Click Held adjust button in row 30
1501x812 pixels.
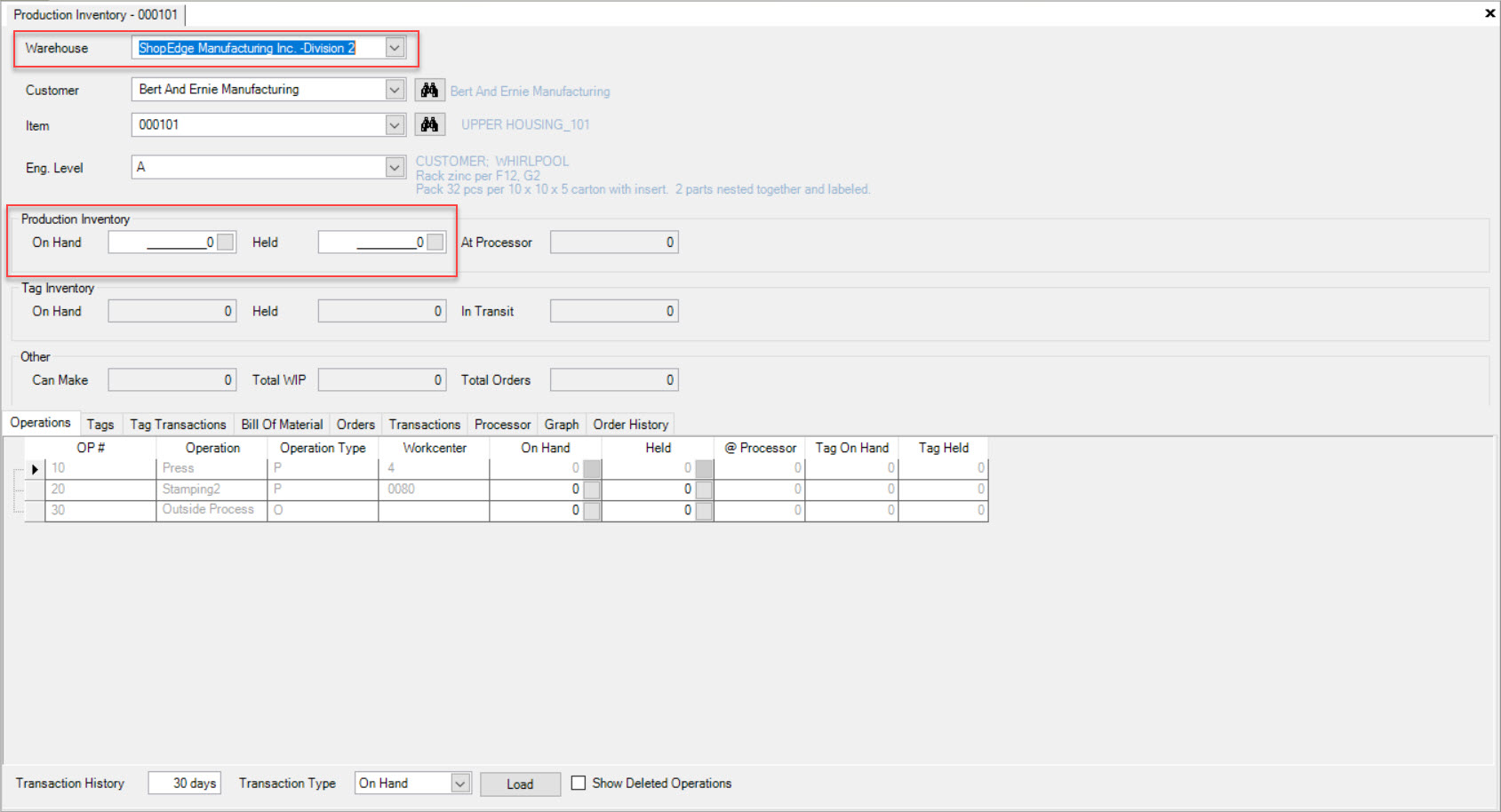pyautogui.click(x=704, y=510)
